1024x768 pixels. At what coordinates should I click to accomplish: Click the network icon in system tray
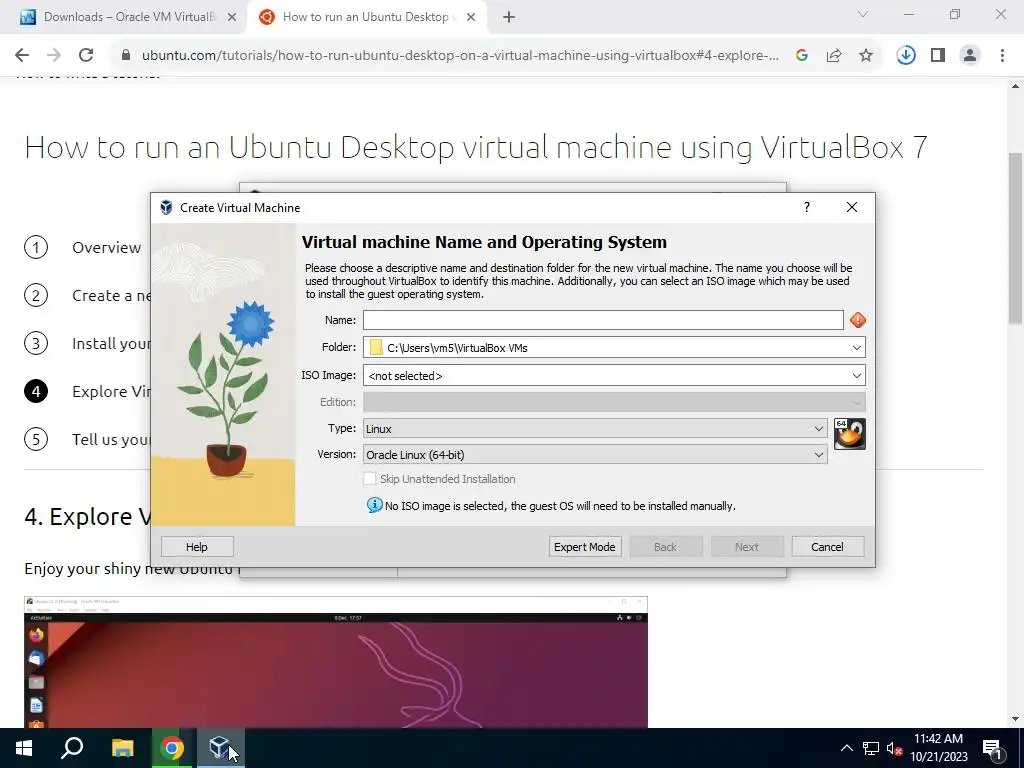pyautogui.click(x=871, y=748)
